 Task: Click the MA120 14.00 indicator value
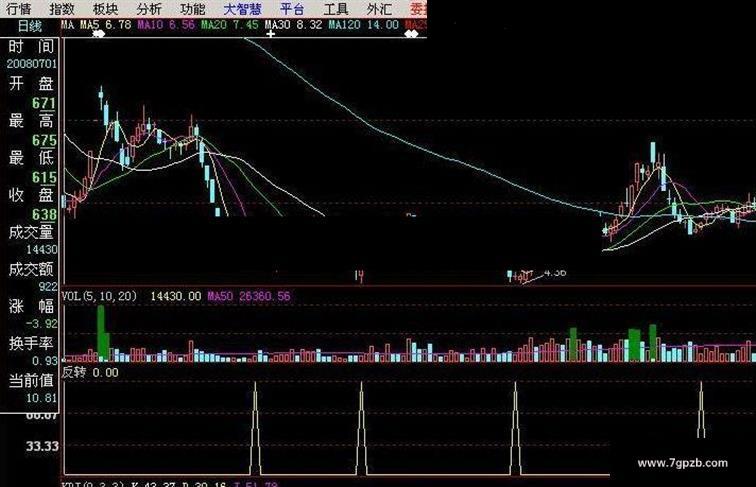364,25
